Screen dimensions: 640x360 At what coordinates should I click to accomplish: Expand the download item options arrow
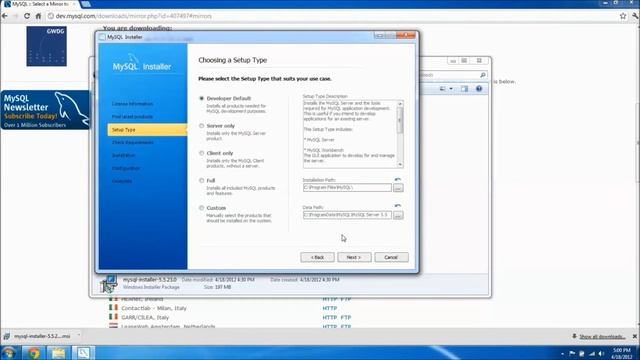point(78,336)
